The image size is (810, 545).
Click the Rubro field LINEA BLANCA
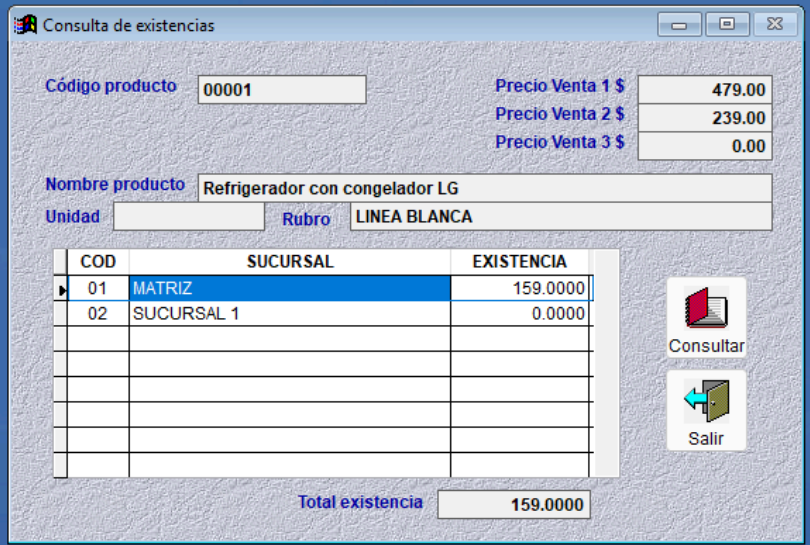click(562, 216)
